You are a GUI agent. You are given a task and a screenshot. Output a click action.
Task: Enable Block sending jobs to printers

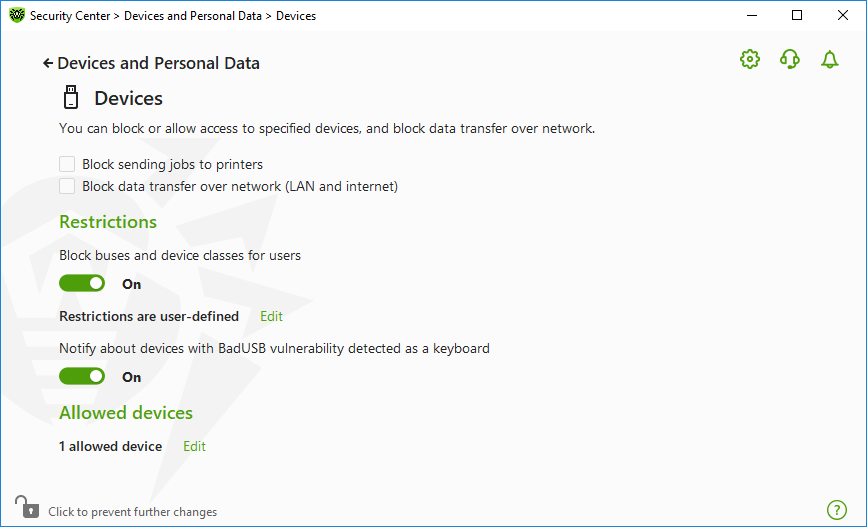tap(67, 164)
